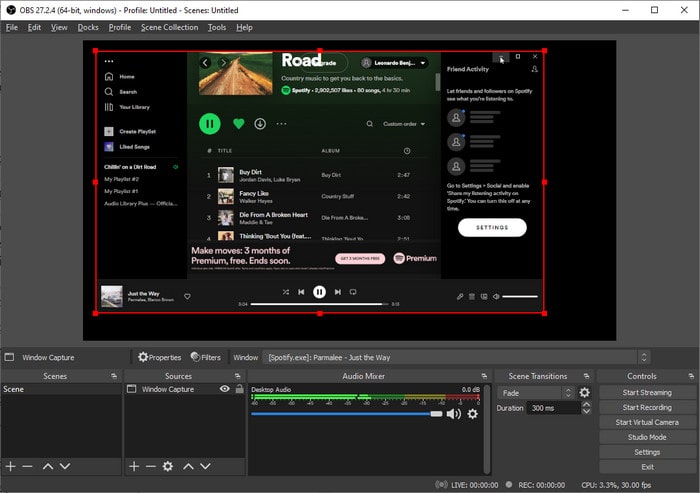Click the playlist download icon

coord(260,124)
